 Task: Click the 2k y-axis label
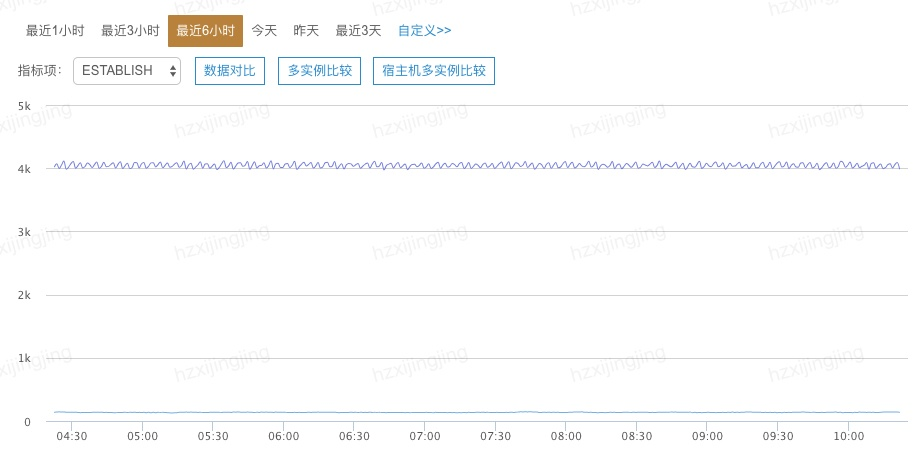pos(25,295)
